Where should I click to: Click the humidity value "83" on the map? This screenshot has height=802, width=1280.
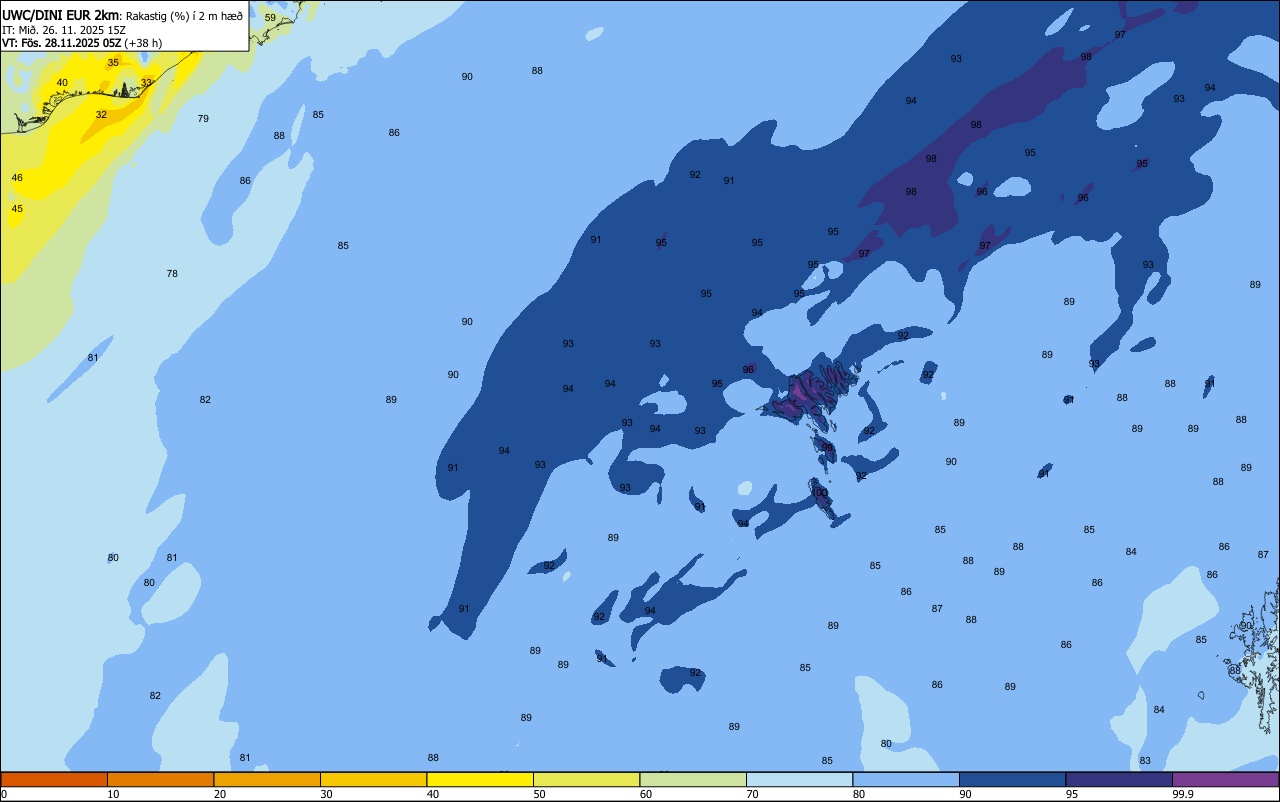(x=1145, y=761)
